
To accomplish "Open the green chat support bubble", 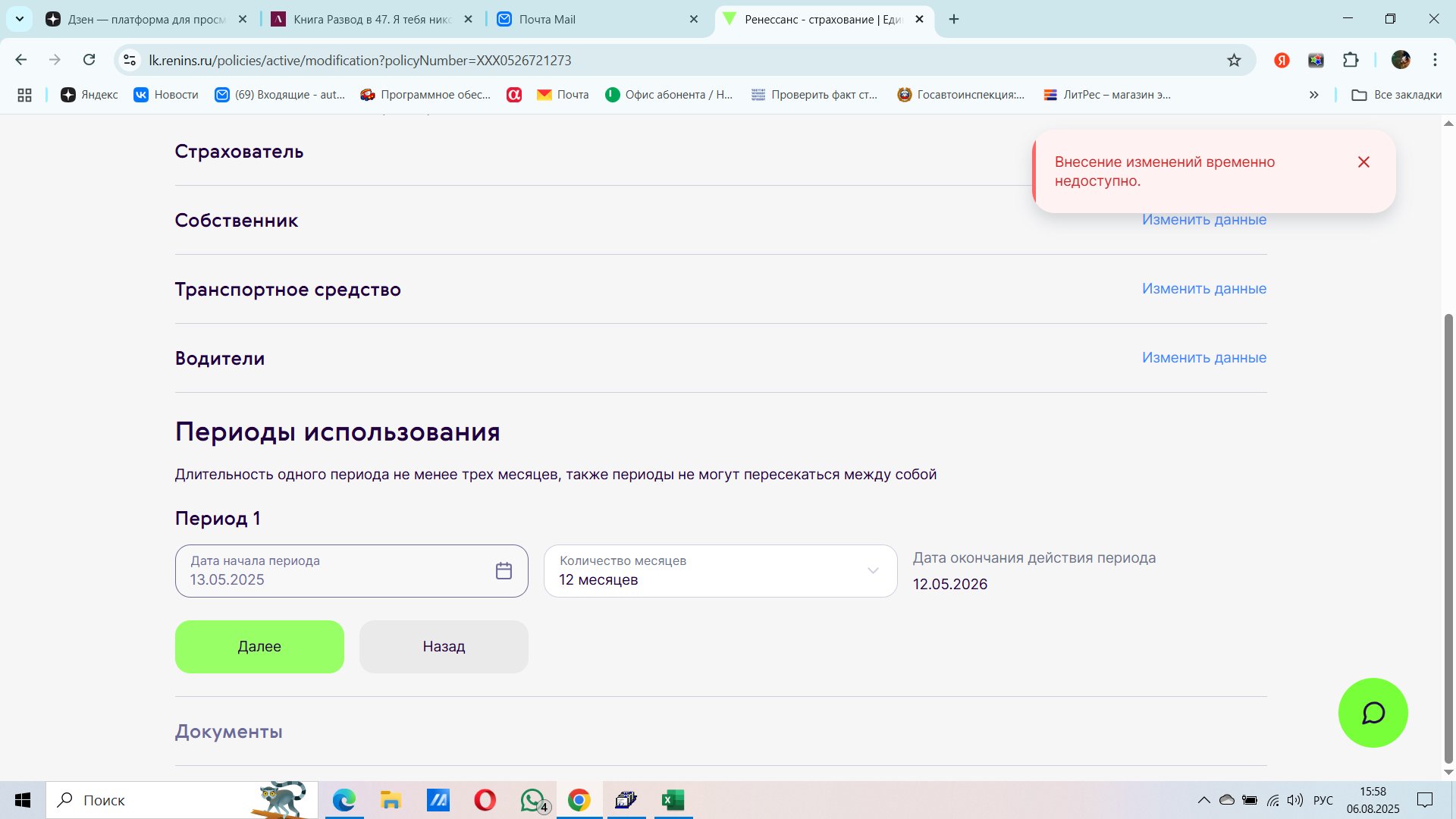I will [1373, 713].
